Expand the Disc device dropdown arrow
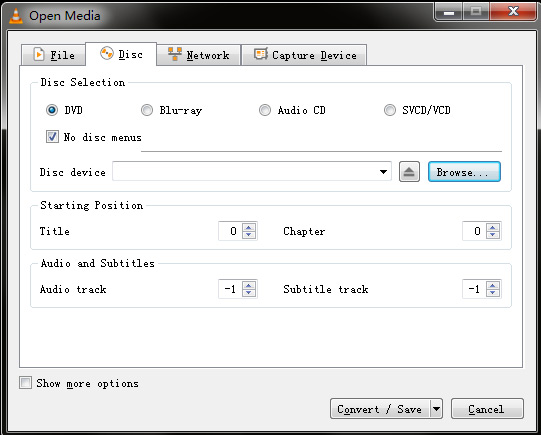 pyautogui.click(x=383, y=171)
